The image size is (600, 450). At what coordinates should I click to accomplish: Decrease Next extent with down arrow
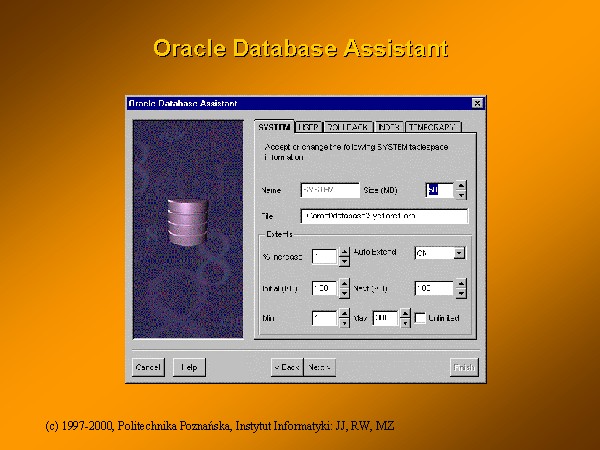[461, 293]
